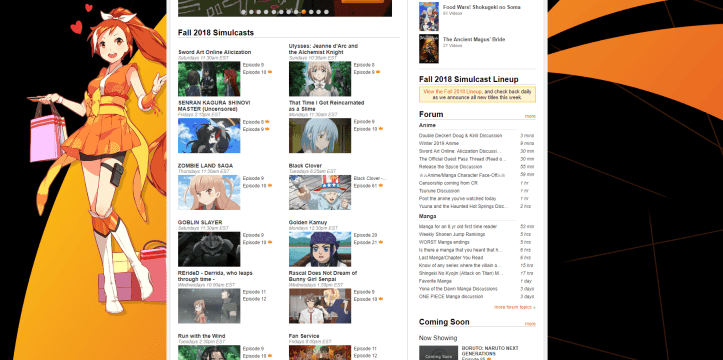Open the Black Clover title link
The image size is (723, 360).
305,165
